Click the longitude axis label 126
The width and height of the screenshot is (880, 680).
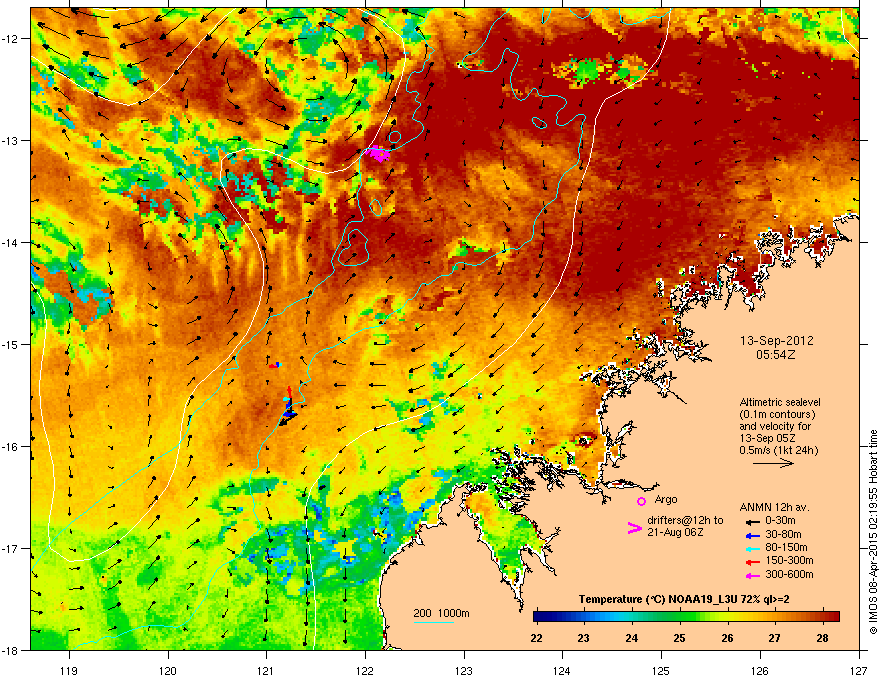tap(760, 670)
